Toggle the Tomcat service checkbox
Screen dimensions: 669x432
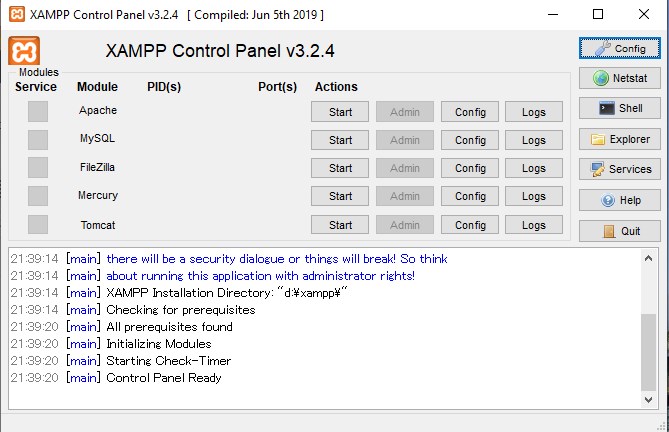click(38, 225)
